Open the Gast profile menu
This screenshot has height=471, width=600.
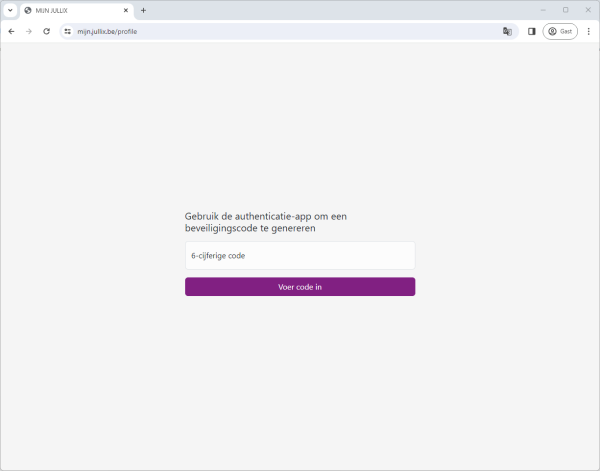(x=560, y=31)
